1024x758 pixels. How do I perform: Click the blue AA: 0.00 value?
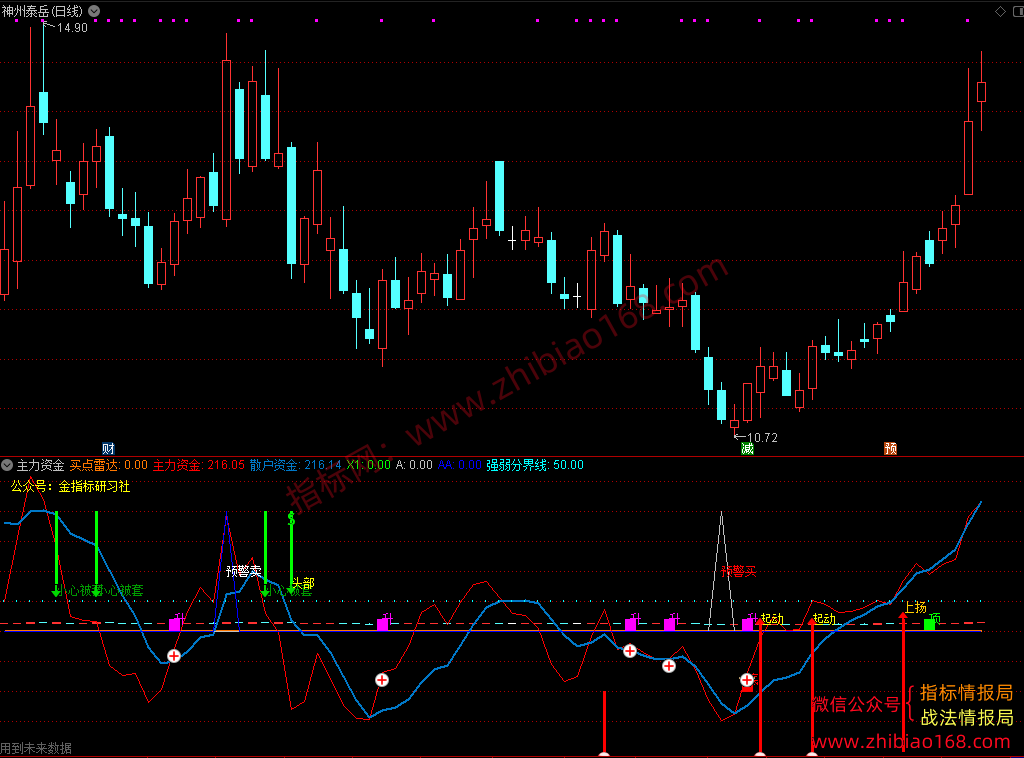460,465
